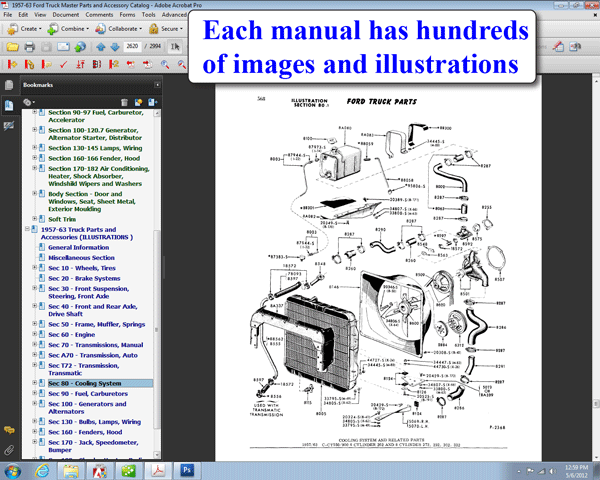
Task: Open the Document menu
Action: click(x=65, y=15)
